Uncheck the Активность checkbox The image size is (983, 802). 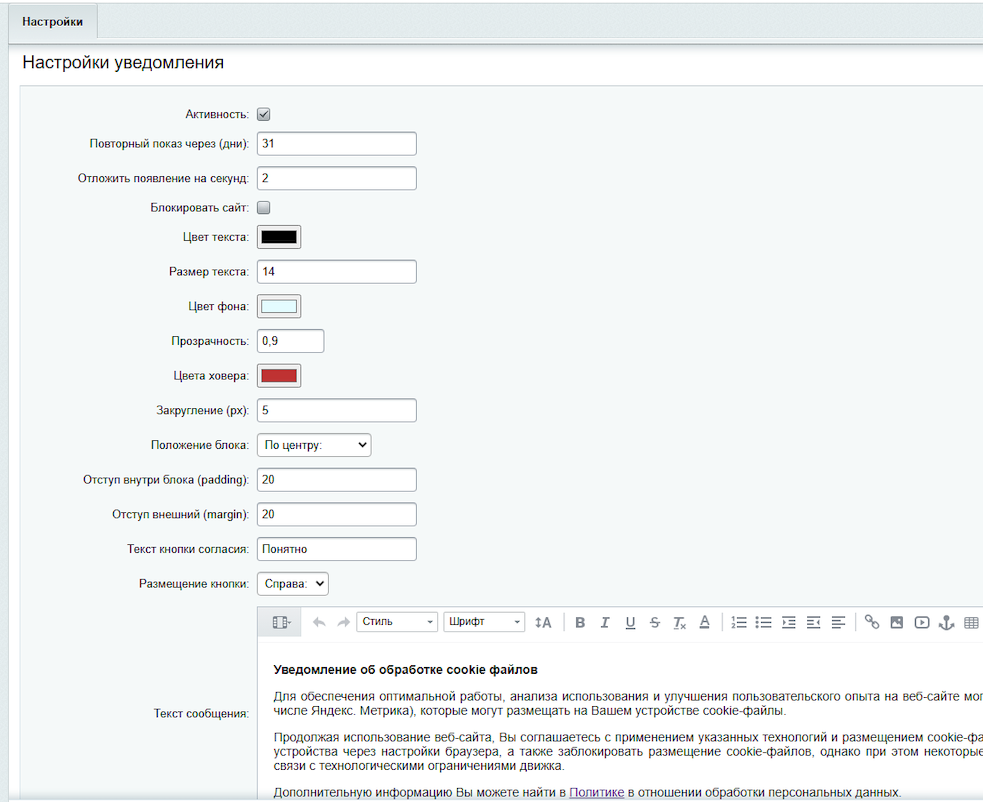click(264, 114)
